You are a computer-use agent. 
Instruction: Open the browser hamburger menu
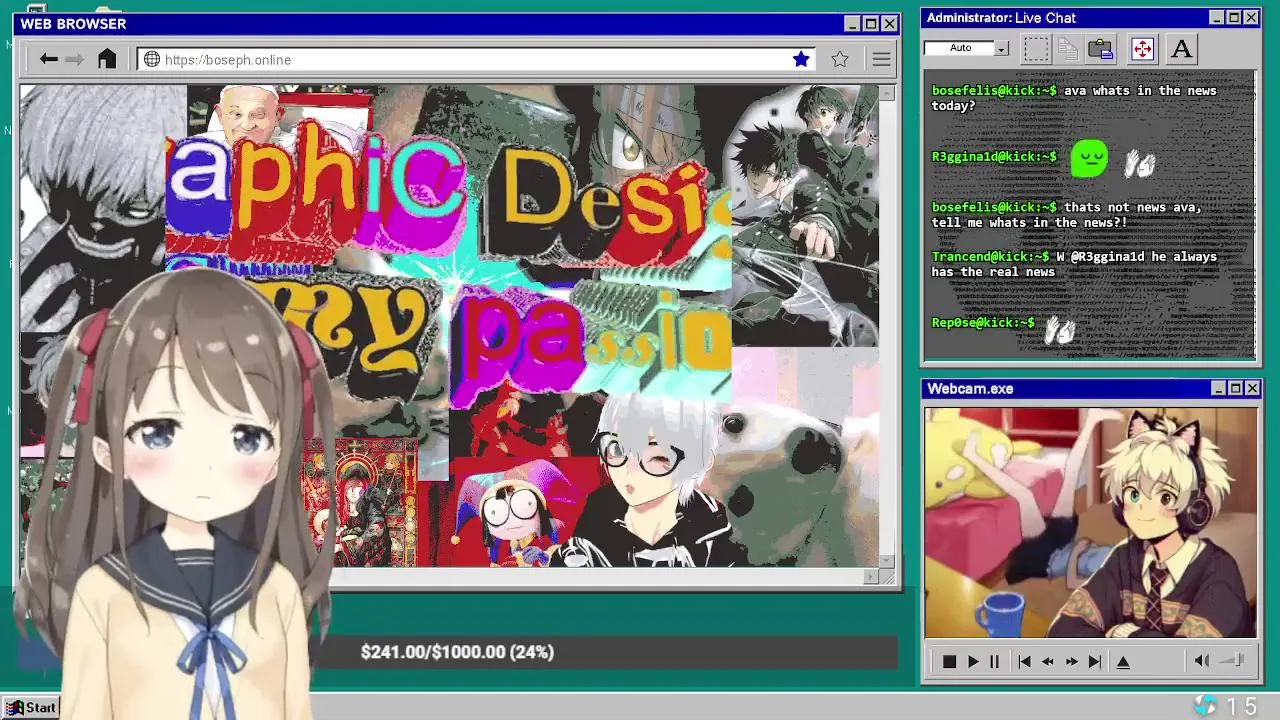(881, 60)
